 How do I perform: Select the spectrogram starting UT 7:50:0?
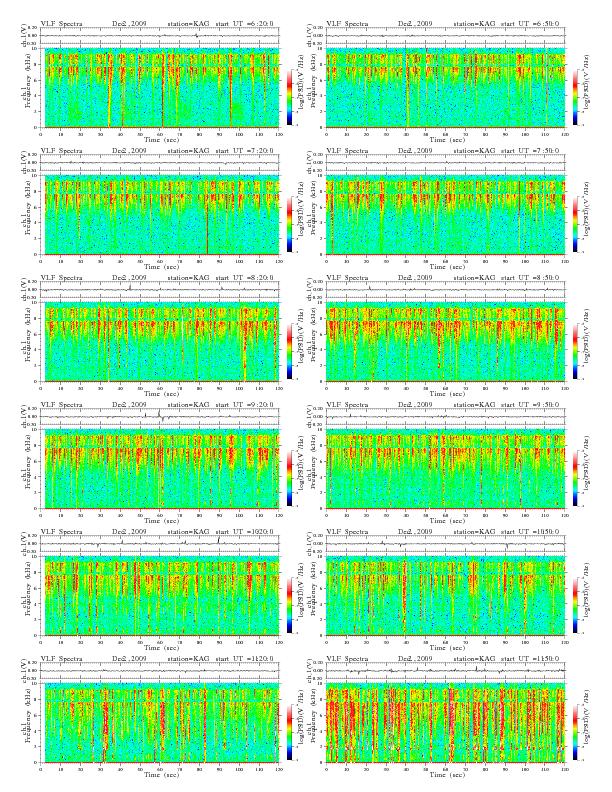(x=445, y=215)
